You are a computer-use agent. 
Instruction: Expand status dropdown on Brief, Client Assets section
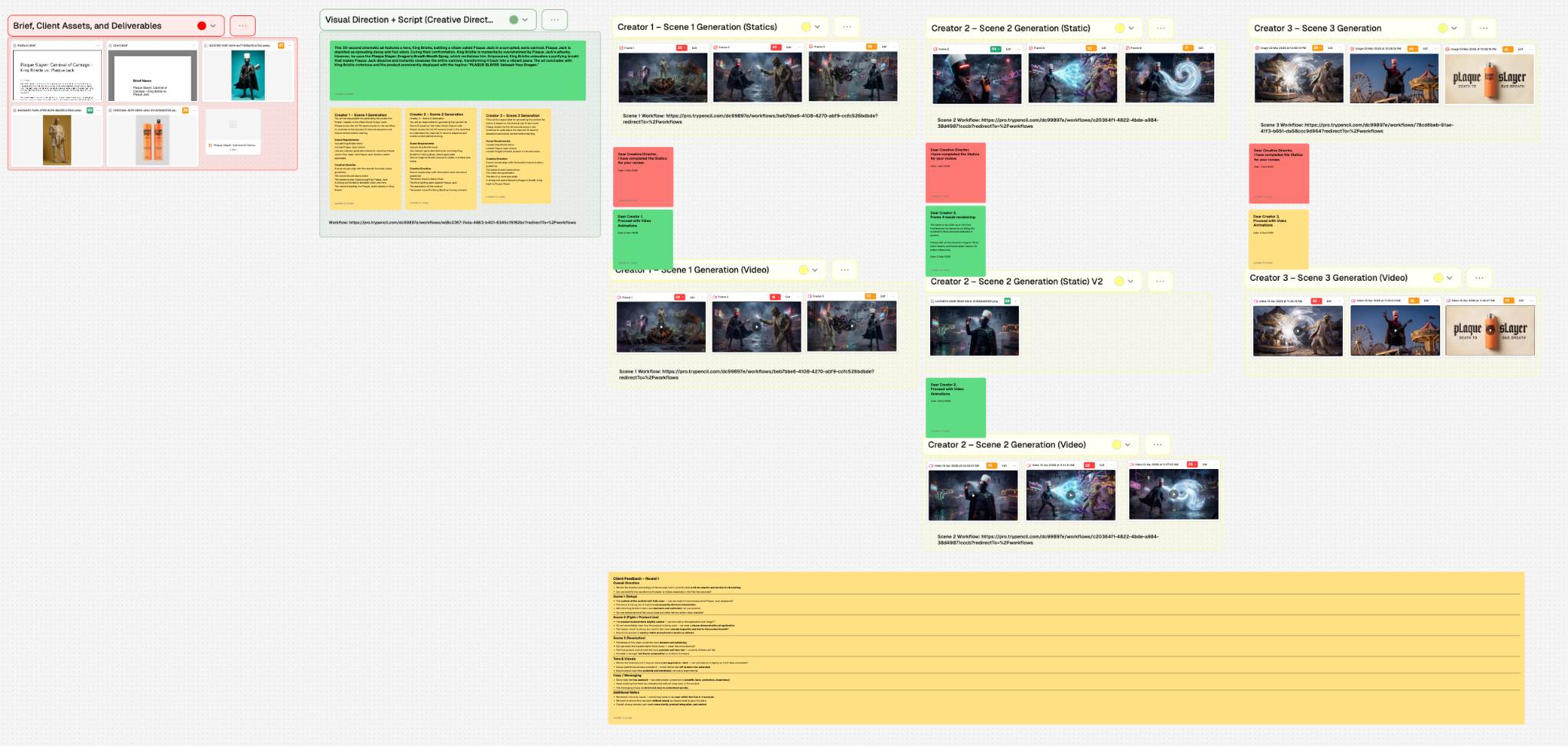coord(213,26)
